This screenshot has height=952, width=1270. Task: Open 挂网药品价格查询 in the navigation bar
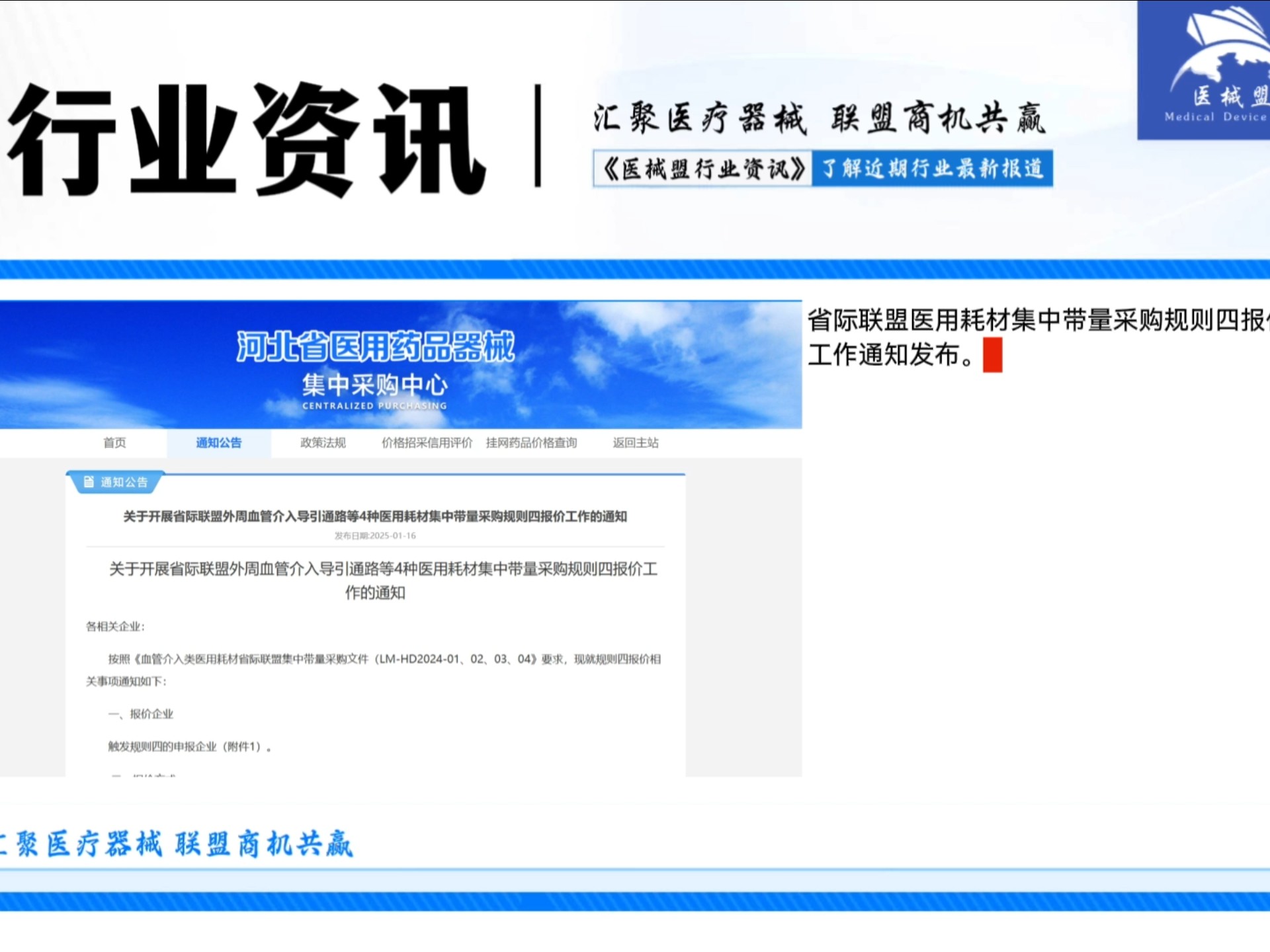(x=531, y=443)
